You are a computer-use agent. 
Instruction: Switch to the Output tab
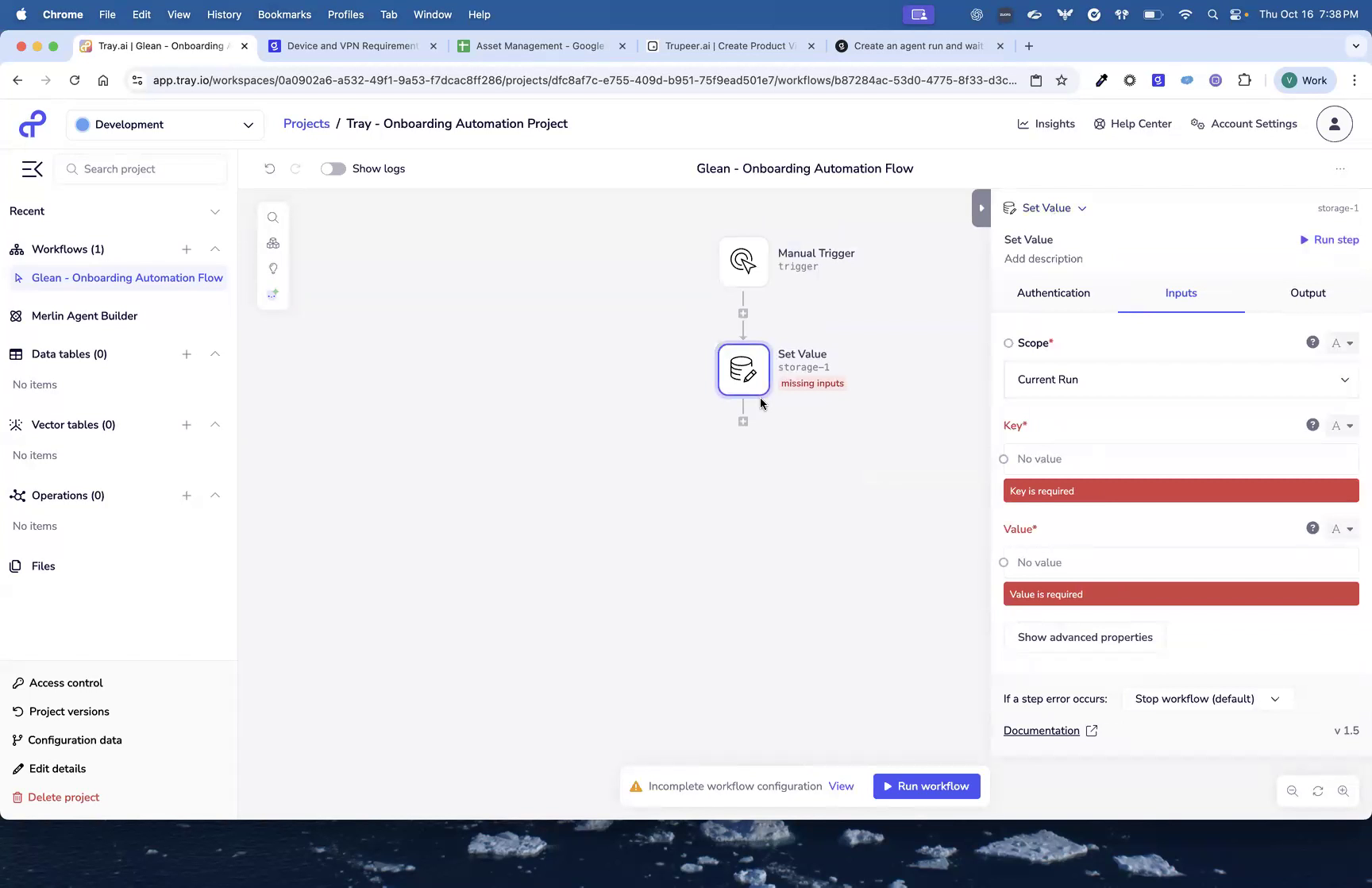[1307, 293]
